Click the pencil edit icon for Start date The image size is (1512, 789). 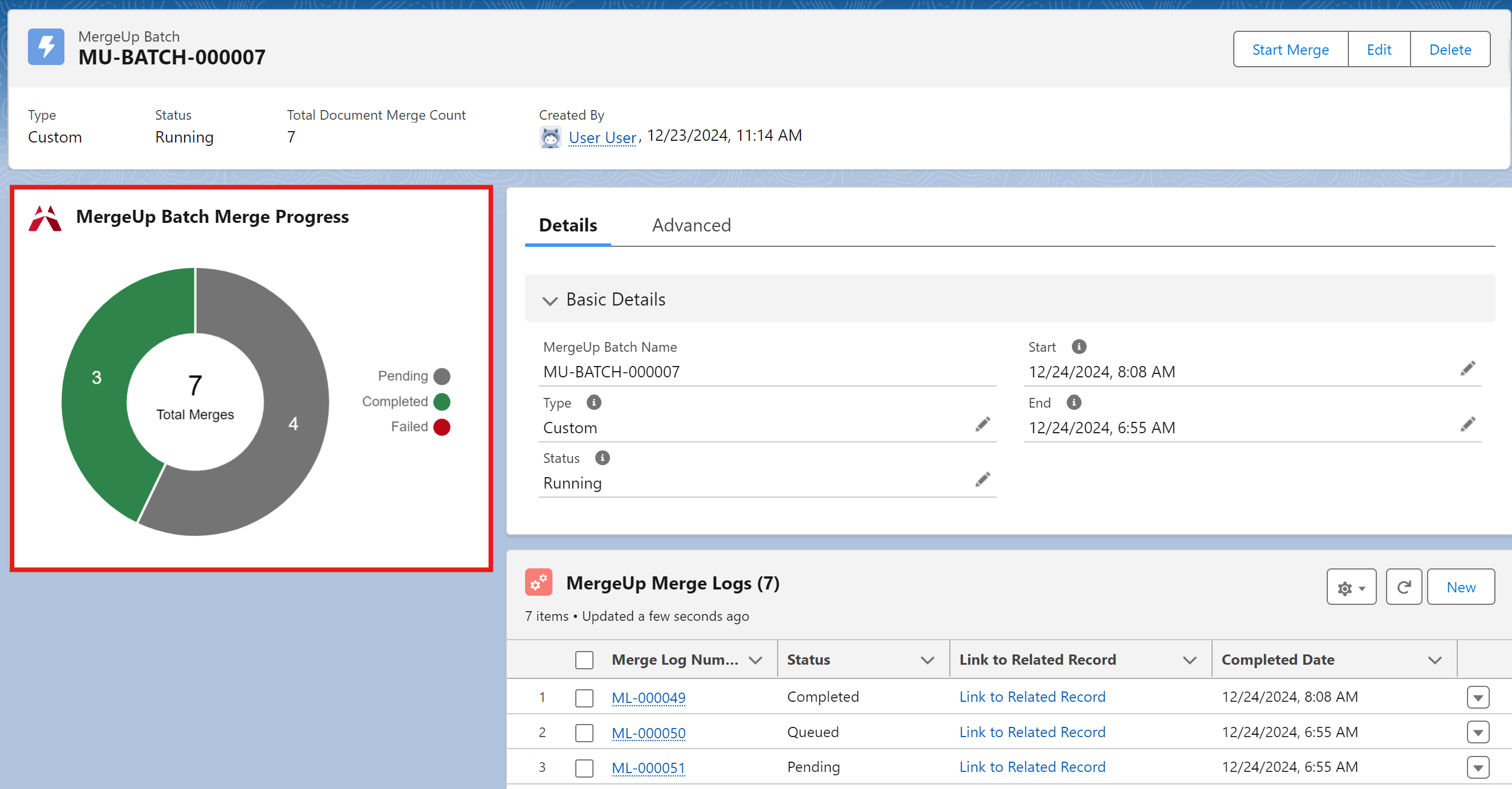point(1468,369)
